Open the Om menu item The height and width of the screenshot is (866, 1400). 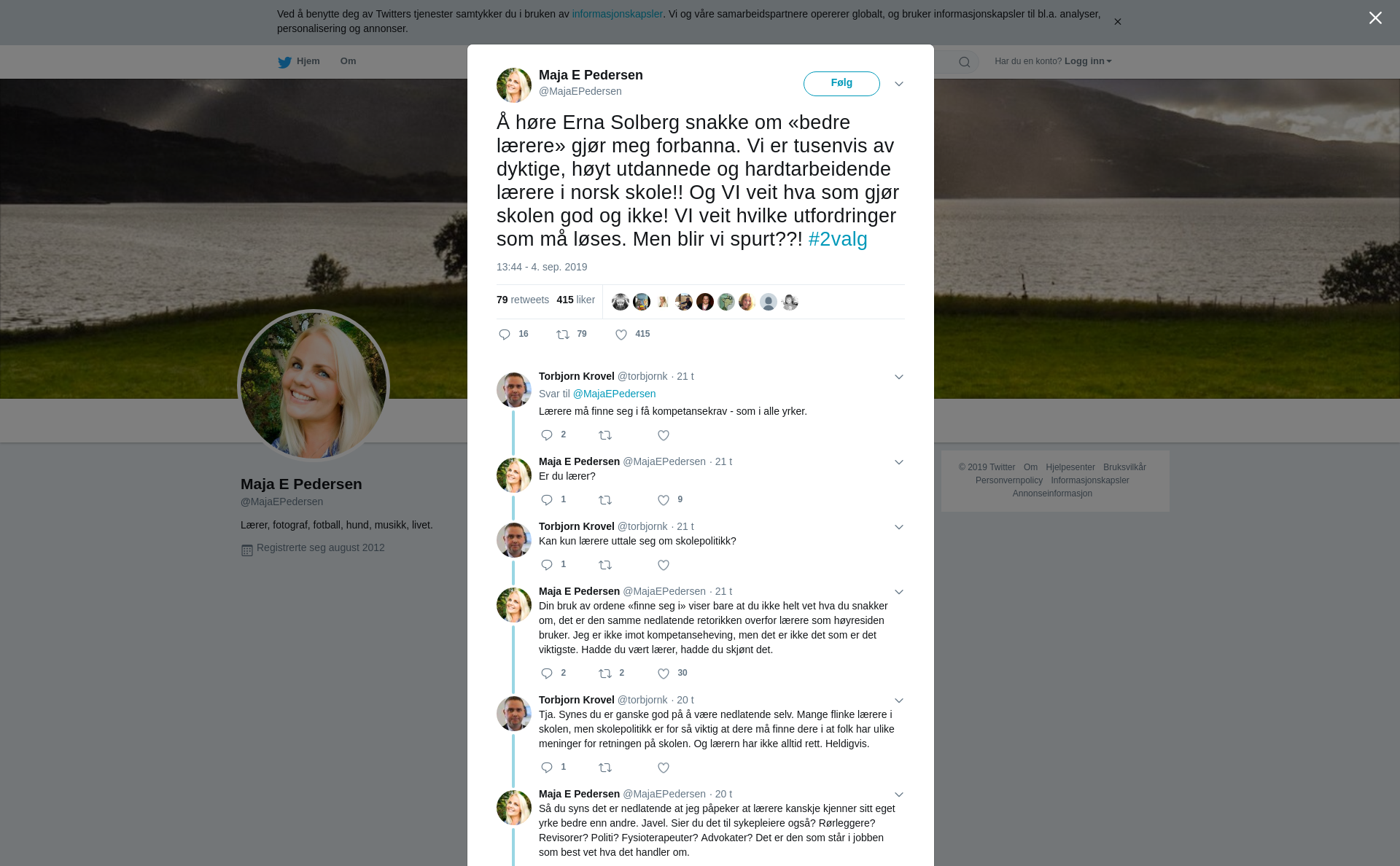348,61
